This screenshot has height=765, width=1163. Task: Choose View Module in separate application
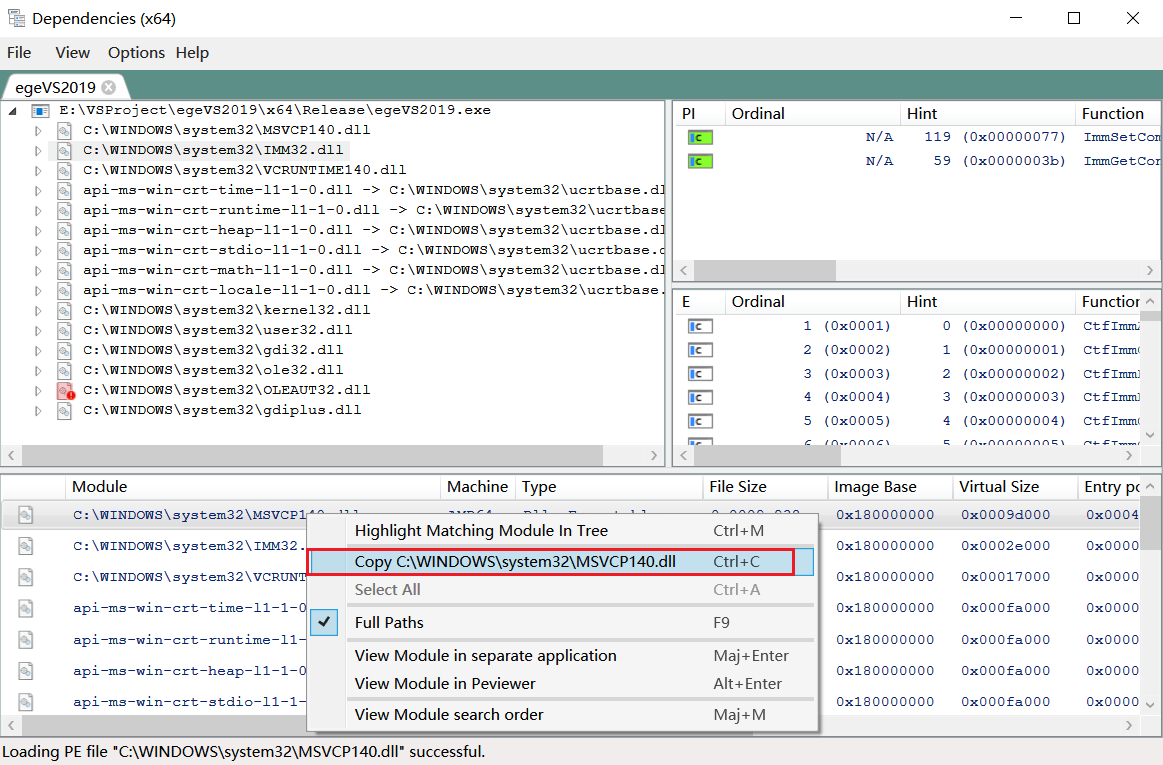562,656
